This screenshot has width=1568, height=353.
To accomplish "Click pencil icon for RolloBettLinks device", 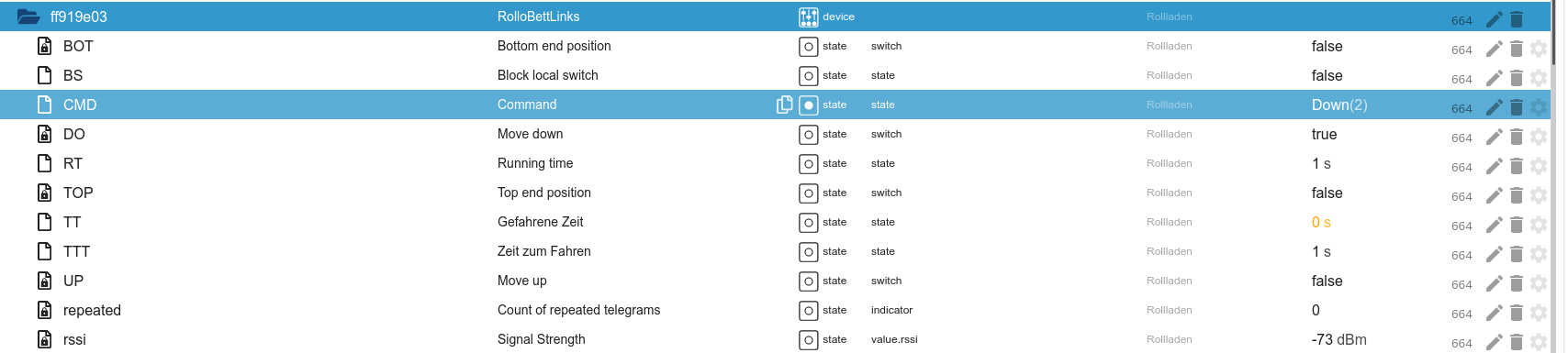I will [x=1494, y=19].
